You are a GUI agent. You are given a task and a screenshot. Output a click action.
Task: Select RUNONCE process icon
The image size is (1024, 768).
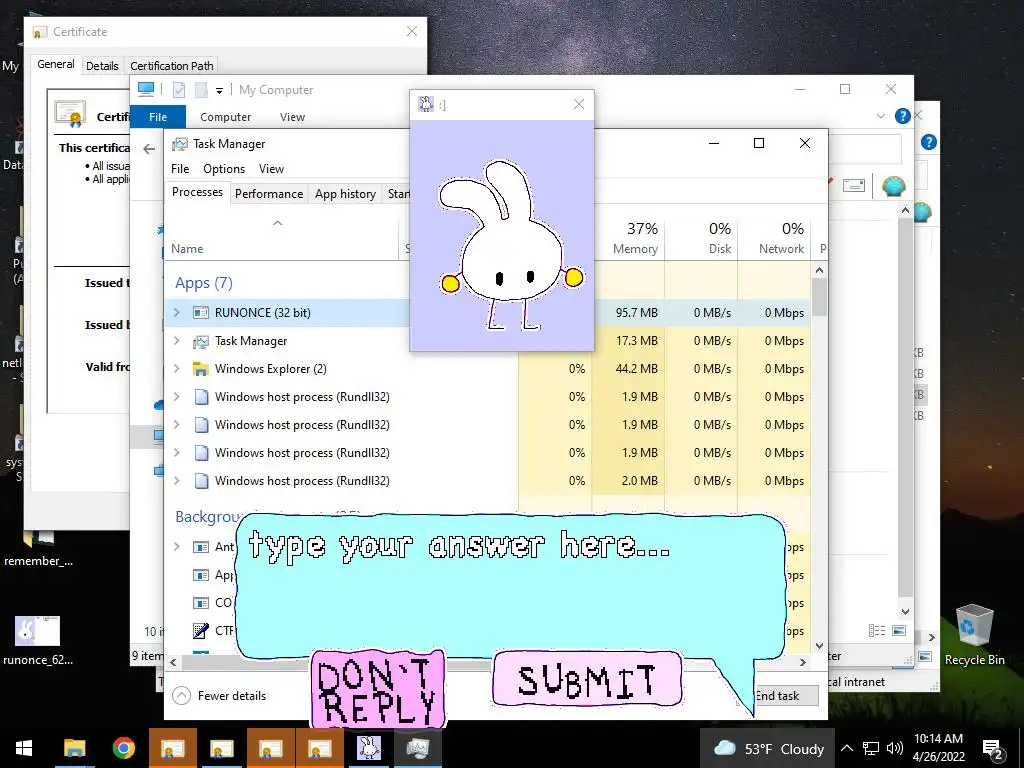point(201,313)
